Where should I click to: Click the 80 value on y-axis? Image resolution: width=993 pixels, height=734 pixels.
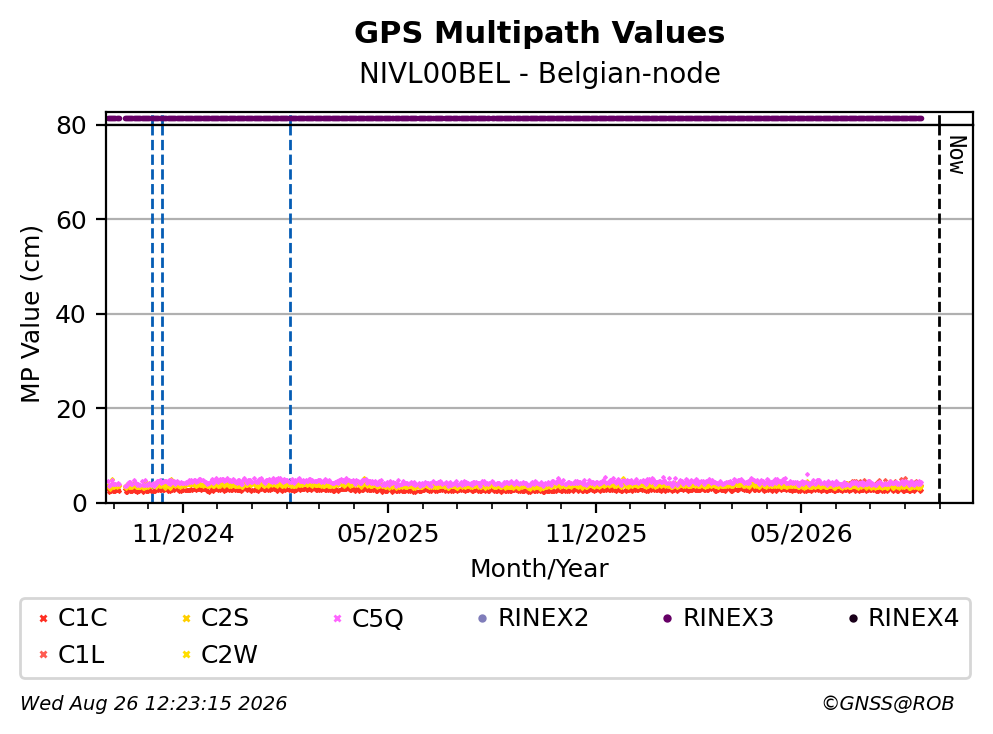(x=71, y=125)
